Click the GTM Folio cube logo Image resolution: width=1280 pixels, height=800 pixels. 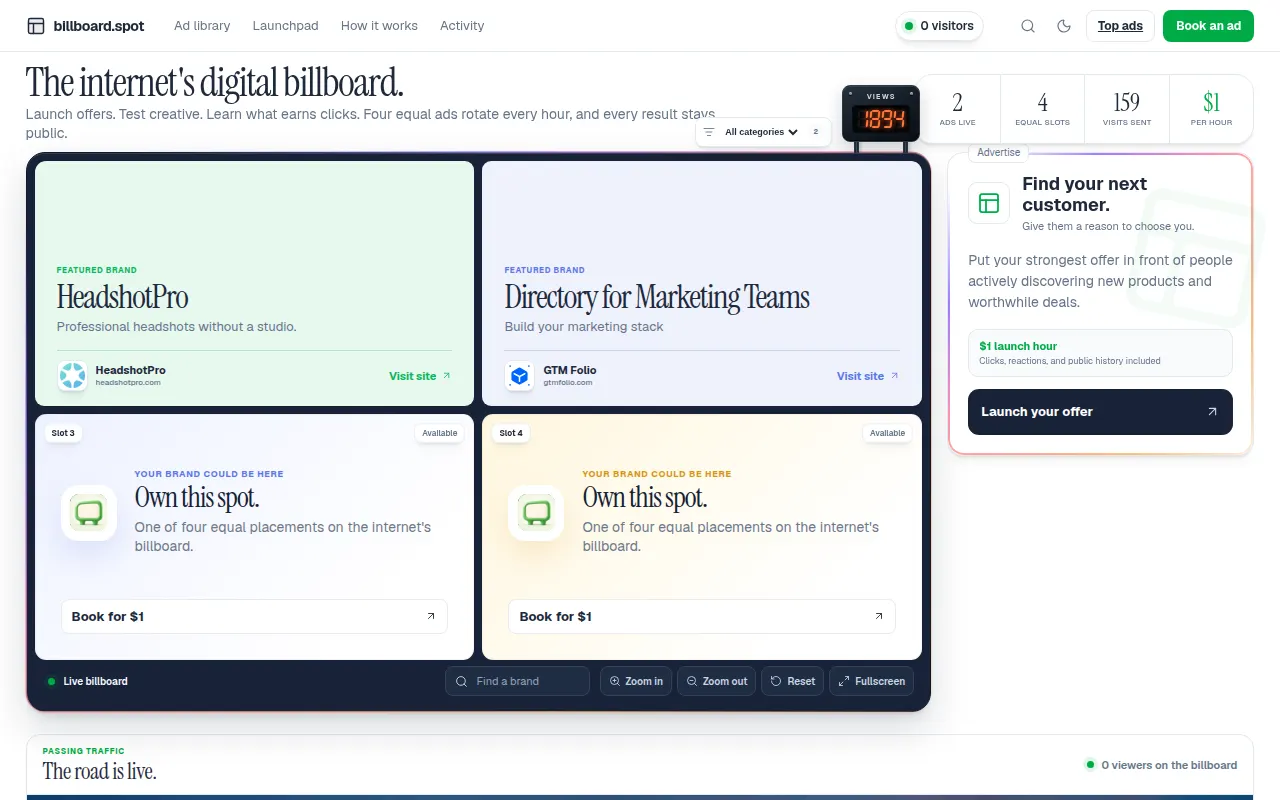520,376
